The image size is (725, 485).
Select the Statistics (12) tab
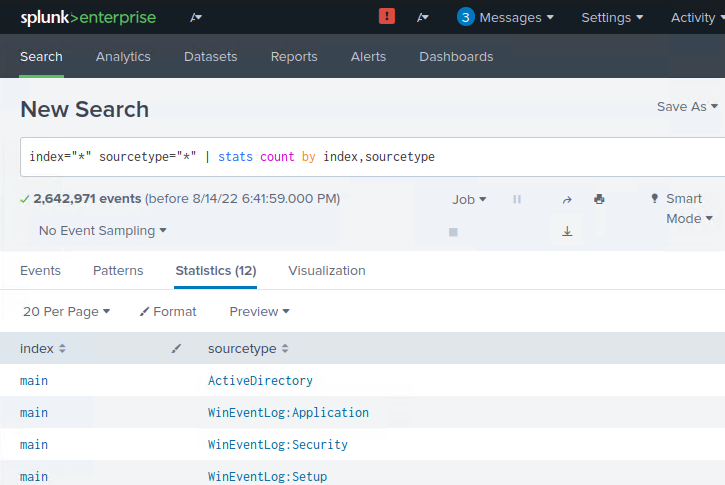(216, 270)
